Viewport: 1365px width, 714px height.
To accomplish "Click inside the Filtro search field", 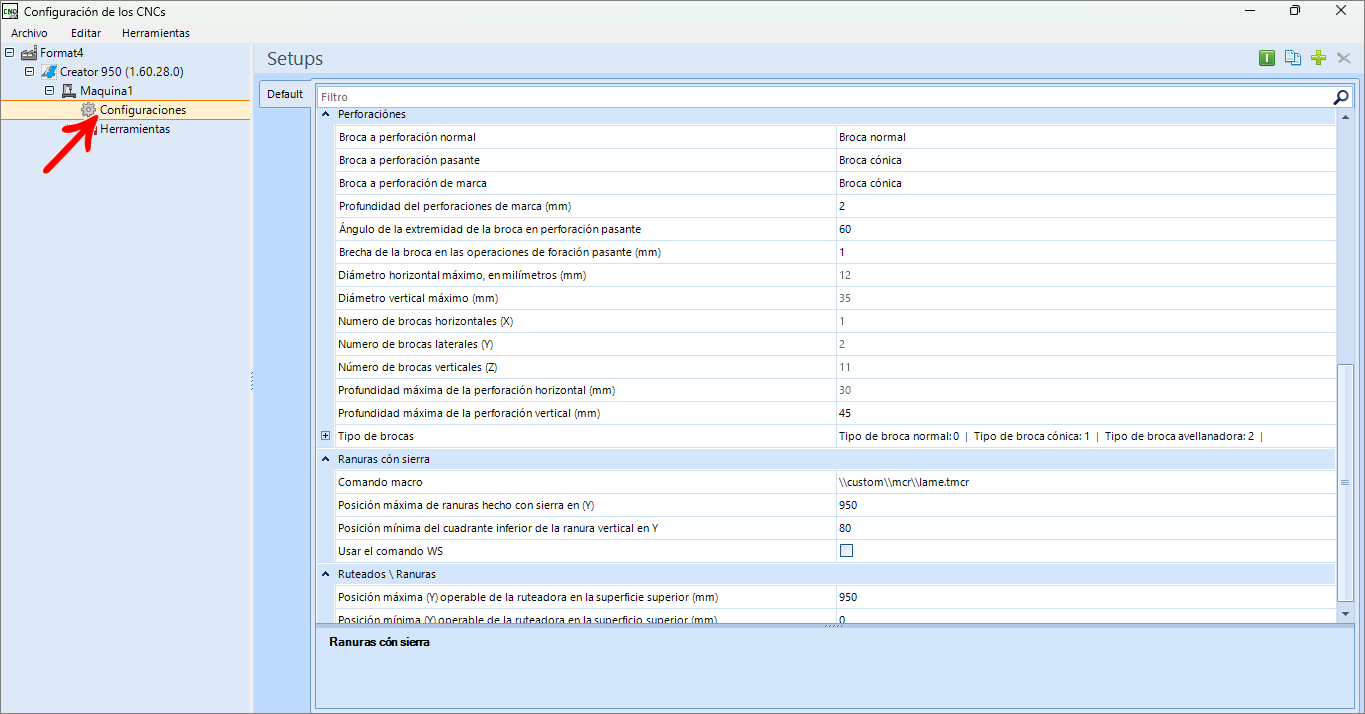I will (825, 97).
